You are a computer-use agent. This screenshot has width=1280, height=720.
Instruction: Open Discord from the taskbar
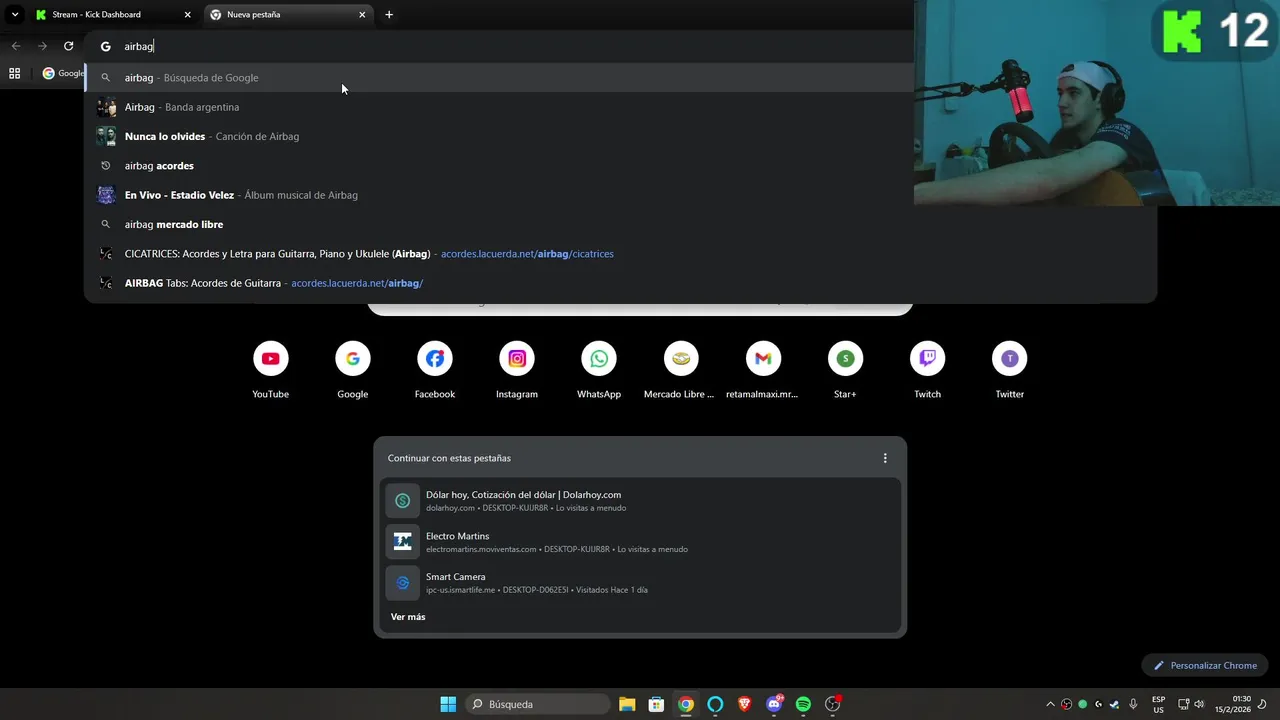[774, 704]
